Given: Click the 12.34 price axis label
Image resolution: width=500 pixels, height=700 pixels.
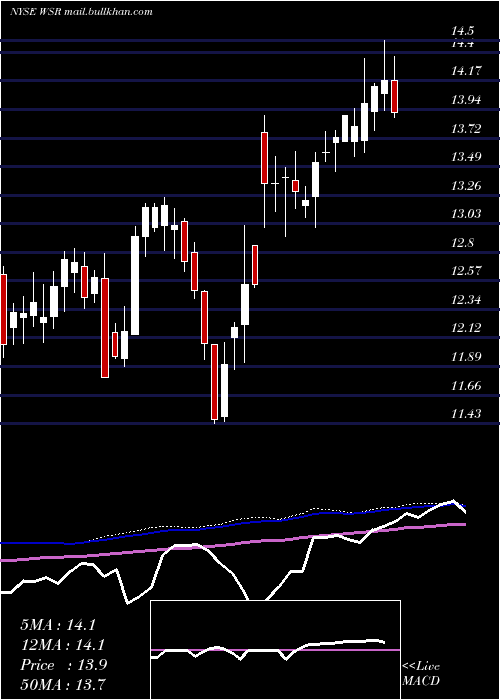Looking at the screenshot, I should 466,300.
